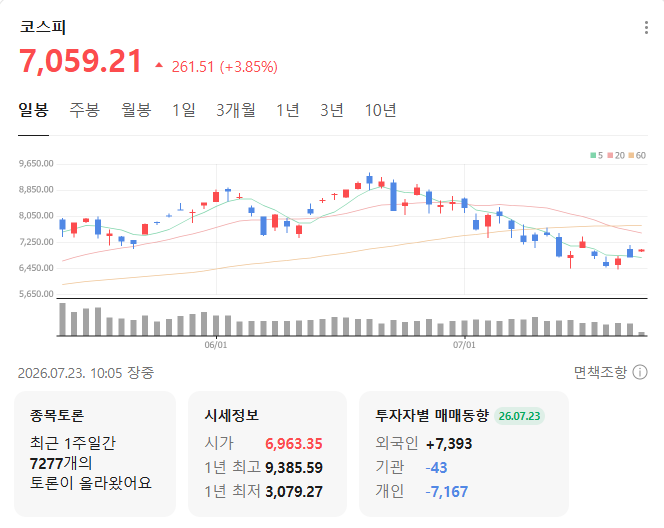Viewport: 664px width, 528px height.
Task: Click the 7,250.00 y-axis label
Action: tap(36, 242)
